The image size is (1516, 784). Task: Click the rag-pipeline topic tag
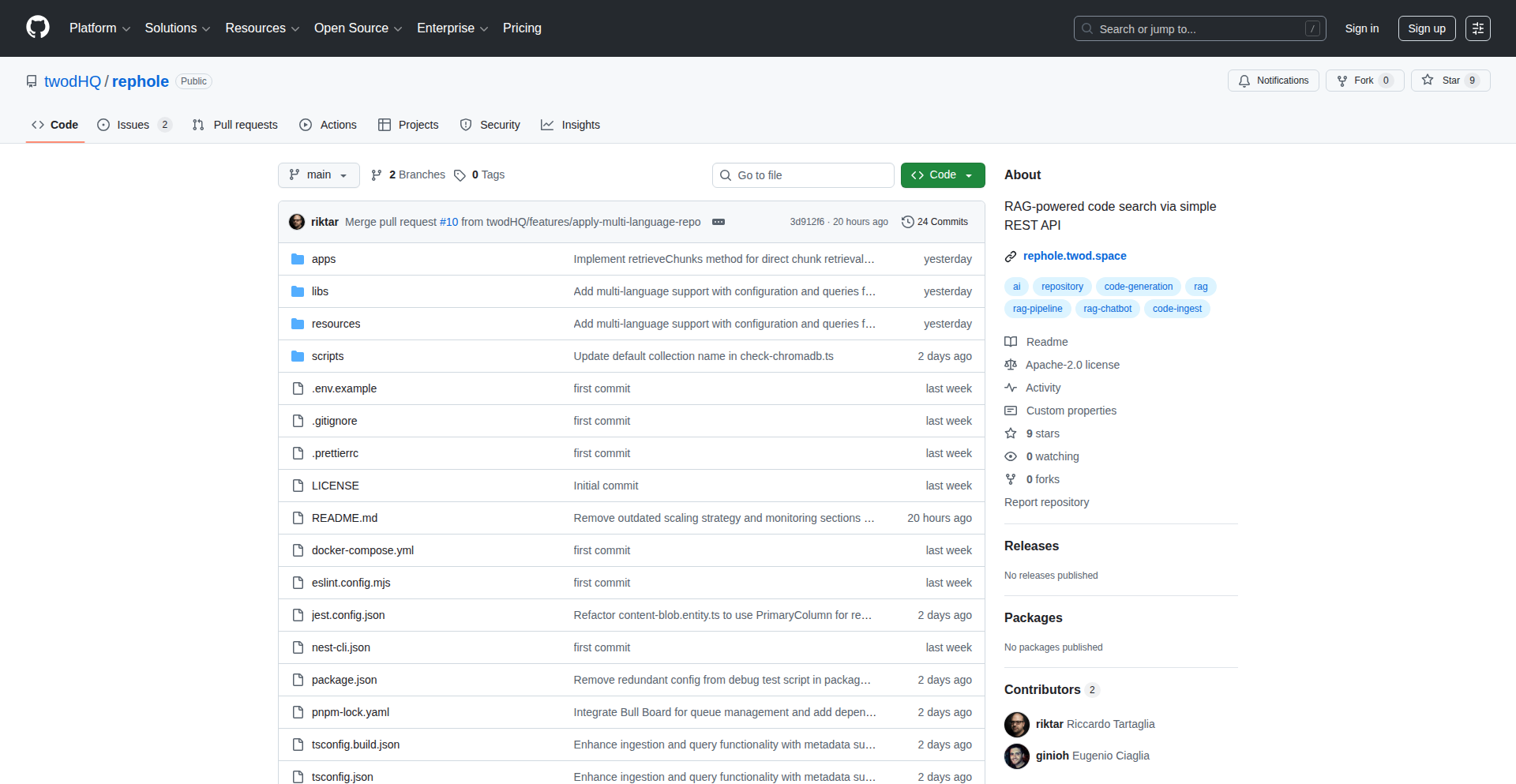click(x=1038, y=309)
